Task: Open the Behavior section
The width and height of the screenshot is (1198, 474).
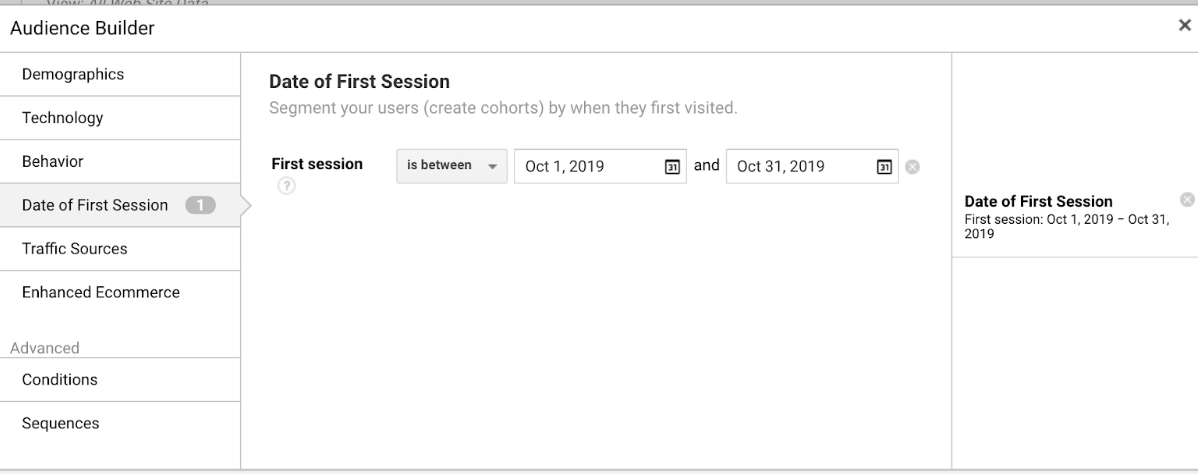Action: pyautogui.click(x=120, y=161)
